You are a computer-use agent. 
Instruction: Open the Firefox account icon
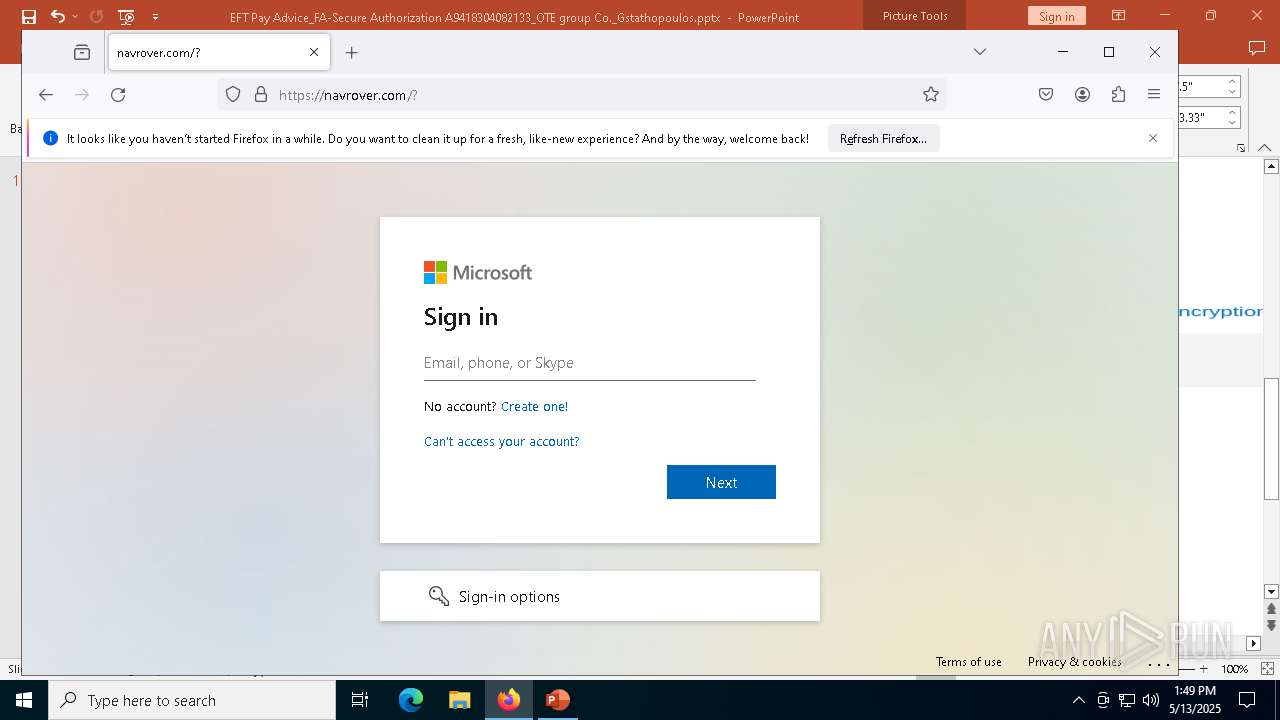click(1082, 94)
